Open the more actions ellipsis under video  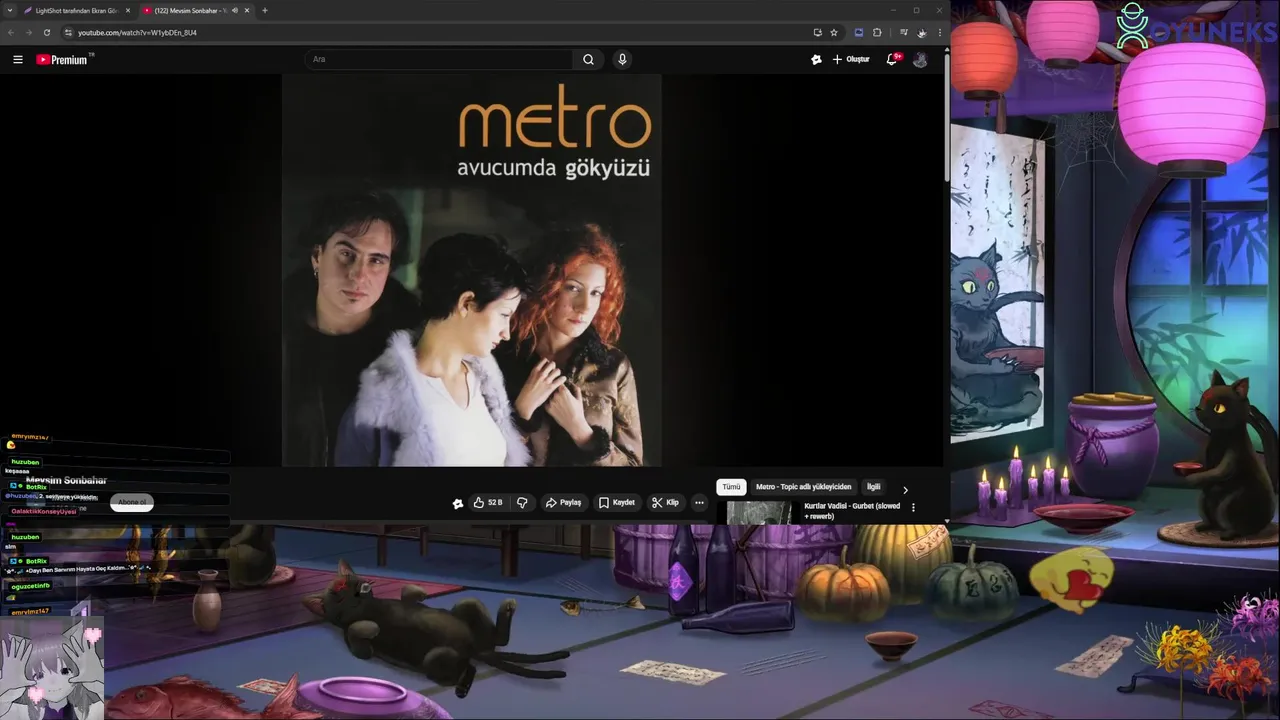click(x=699, y=503)
